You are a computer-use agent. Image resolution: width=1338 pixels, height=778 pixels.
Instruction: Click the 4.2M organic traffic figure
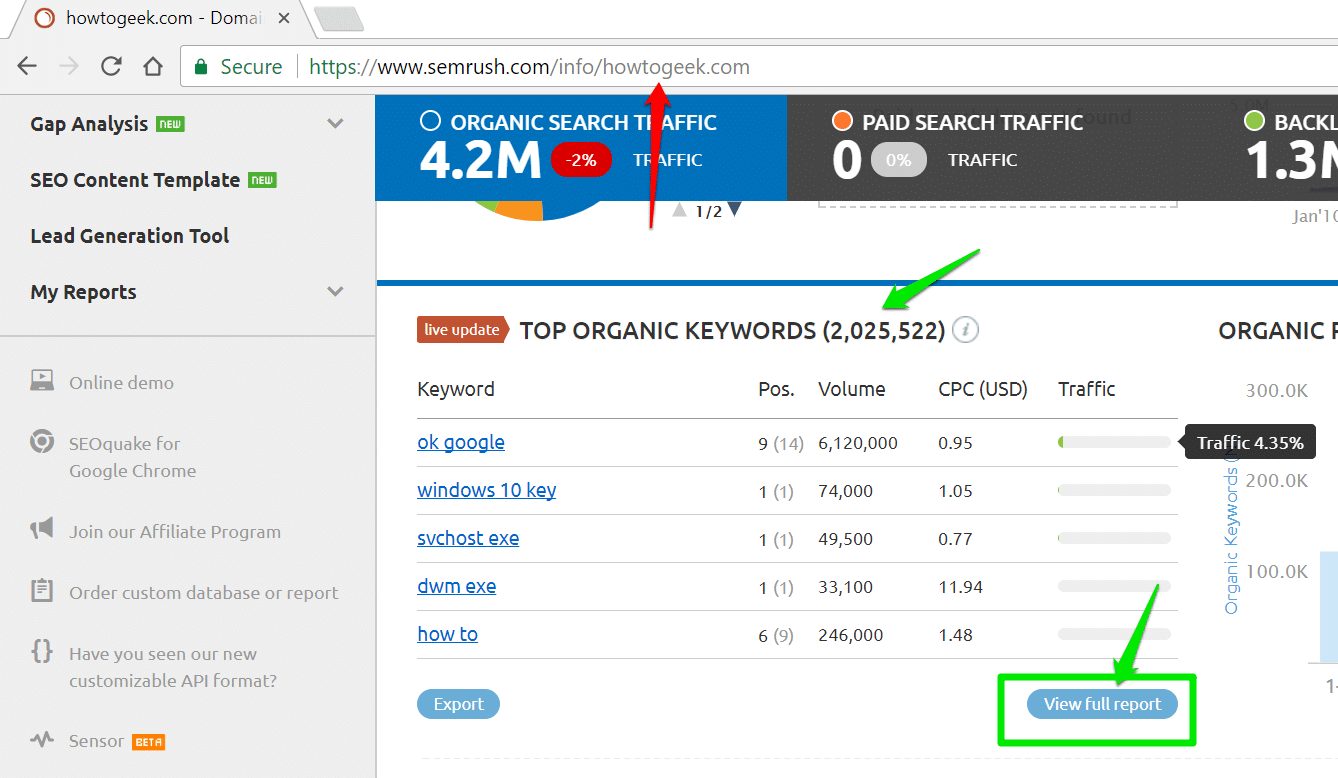(480, 160)
